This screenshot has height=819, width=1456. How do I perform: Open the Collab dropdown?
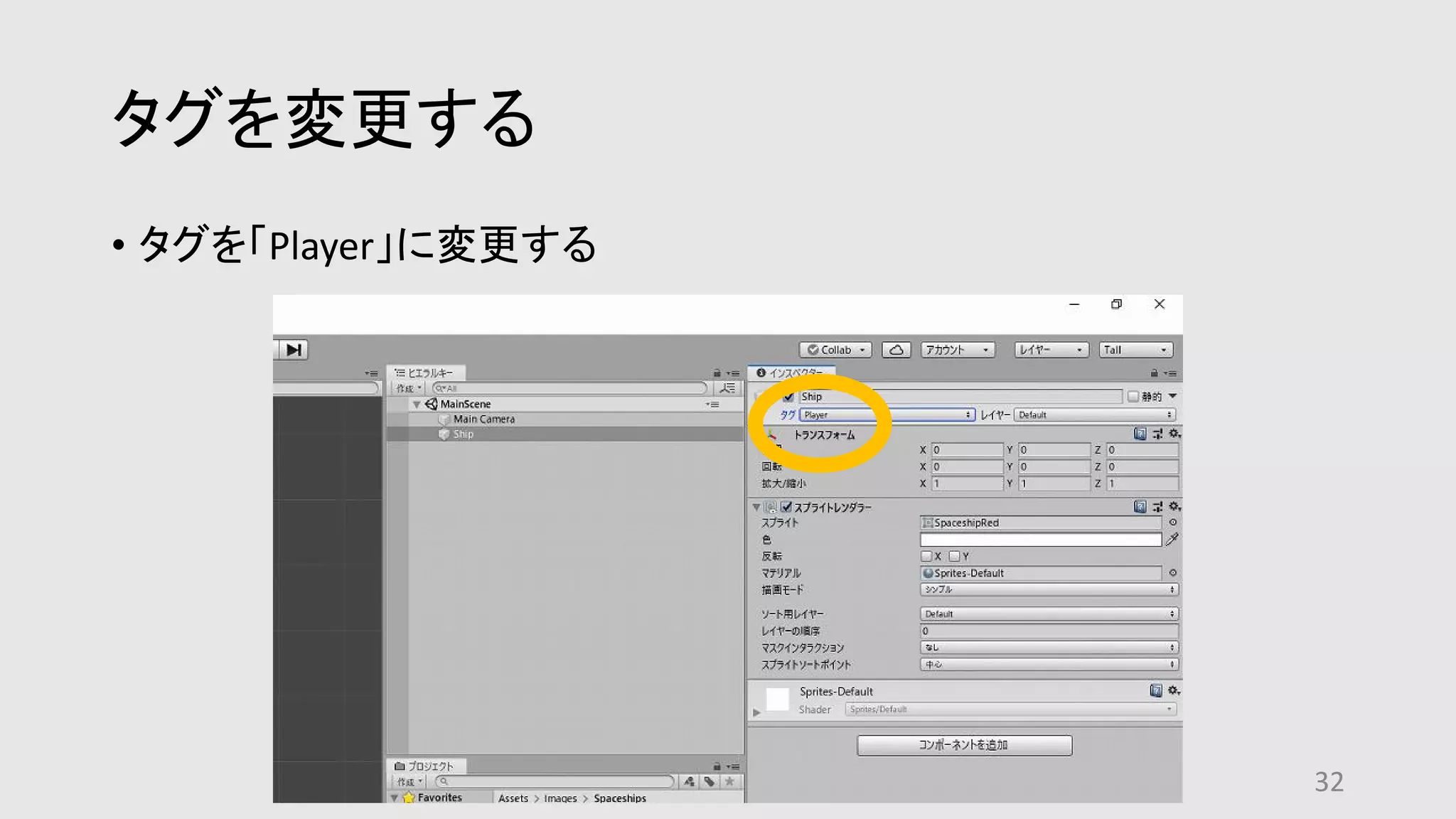click(835, 350)
